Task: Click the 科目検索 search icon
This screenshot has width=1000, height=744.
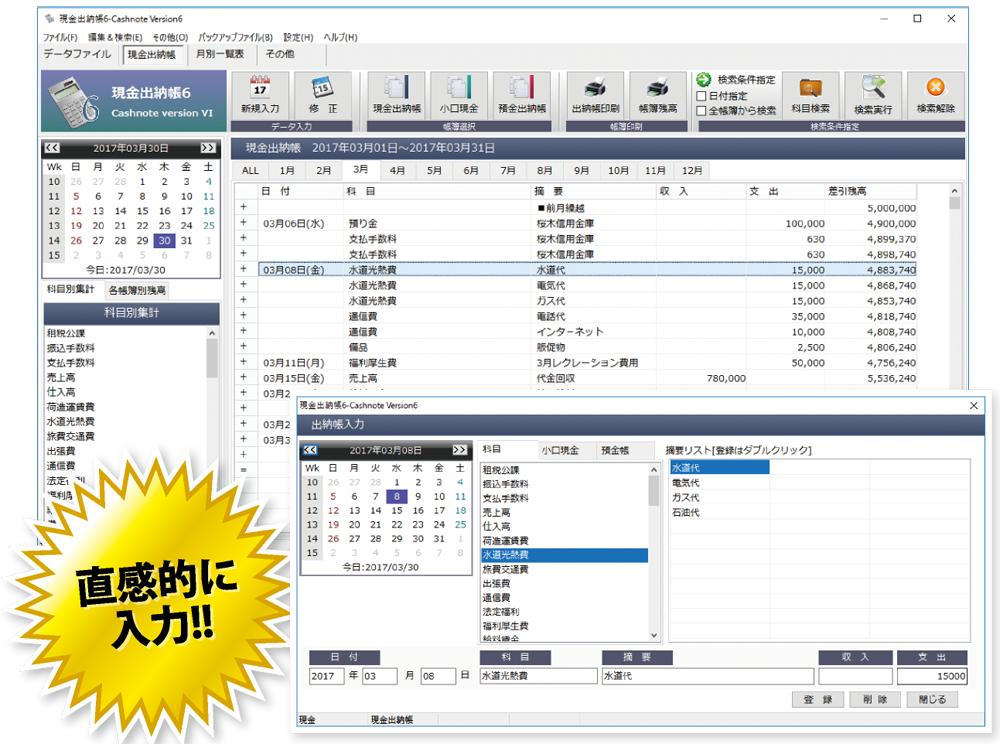Action: [x=810, y=88]
